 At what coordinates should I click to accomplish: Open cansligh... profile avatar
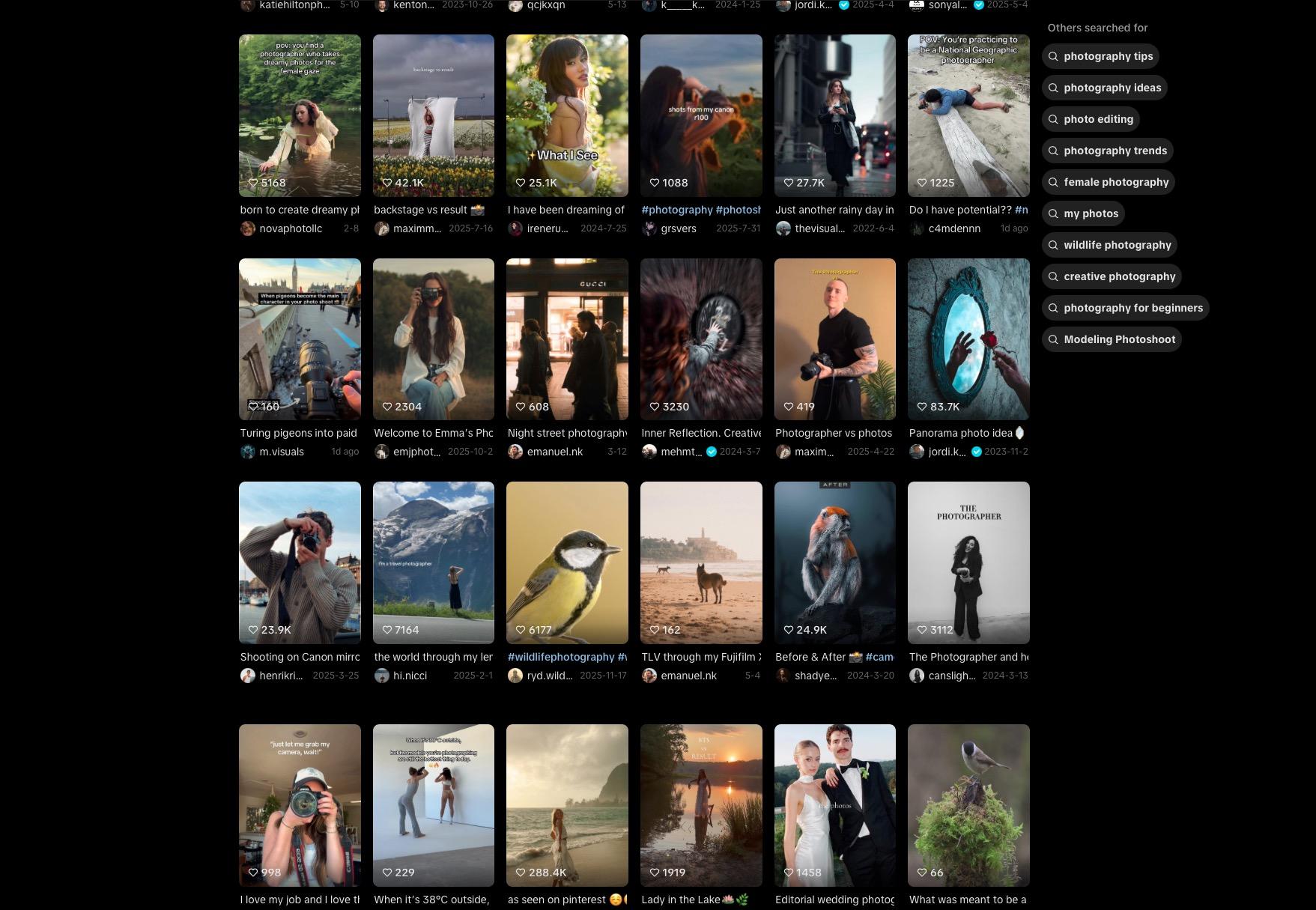917,676
